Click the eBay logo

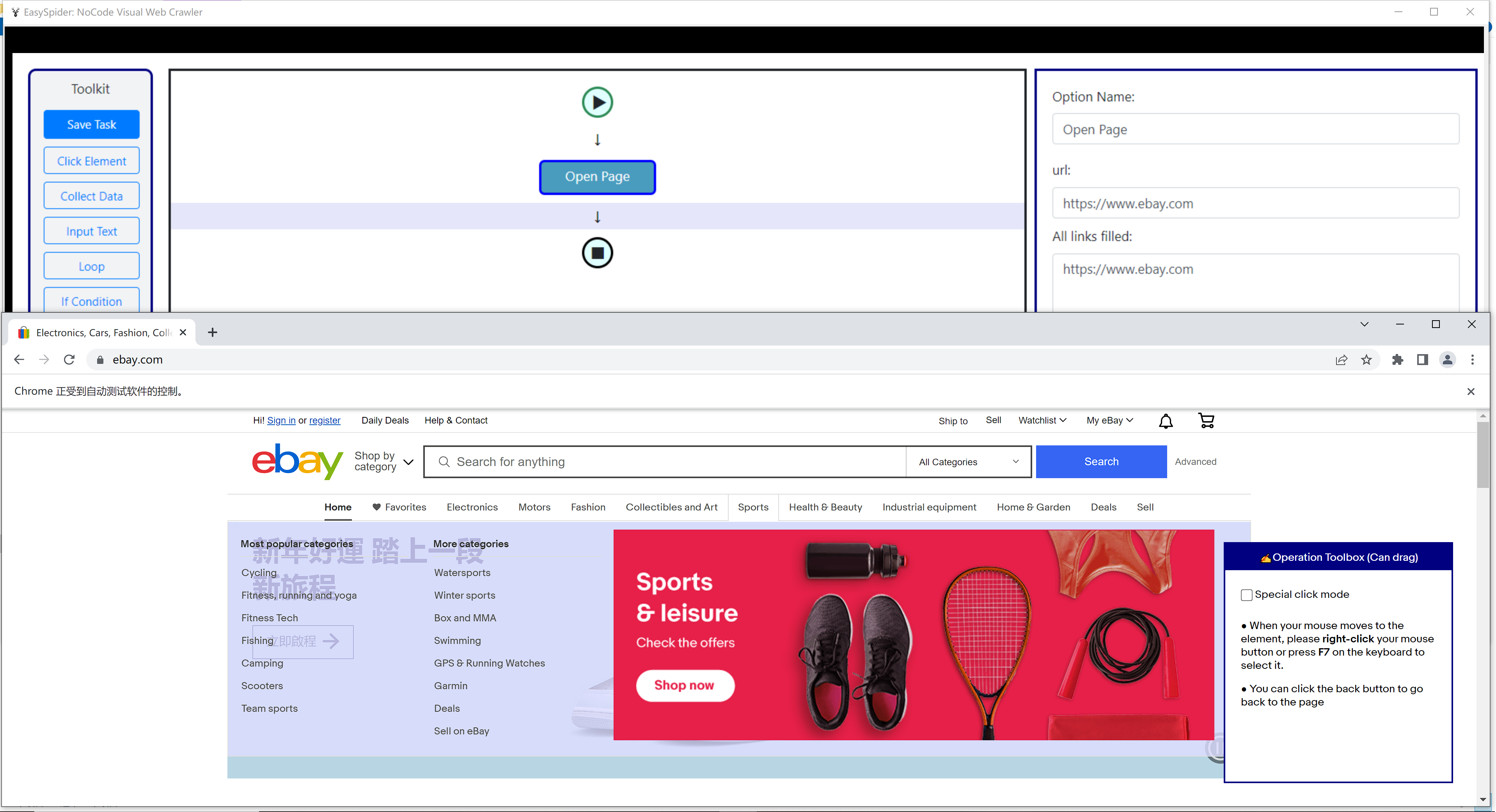coord(297,461)
